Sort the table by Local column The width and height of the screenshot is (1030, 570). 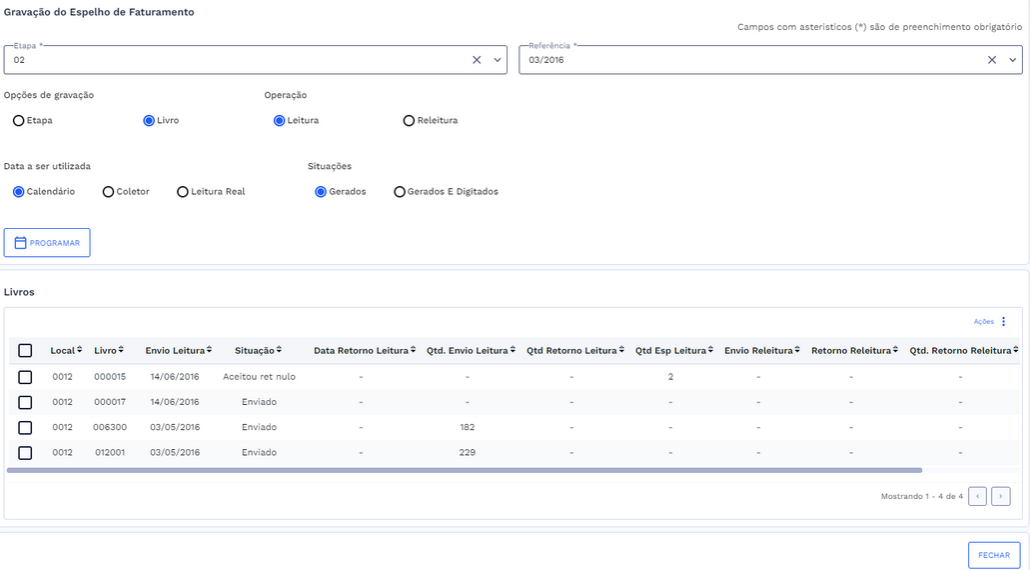coord(66,351)
